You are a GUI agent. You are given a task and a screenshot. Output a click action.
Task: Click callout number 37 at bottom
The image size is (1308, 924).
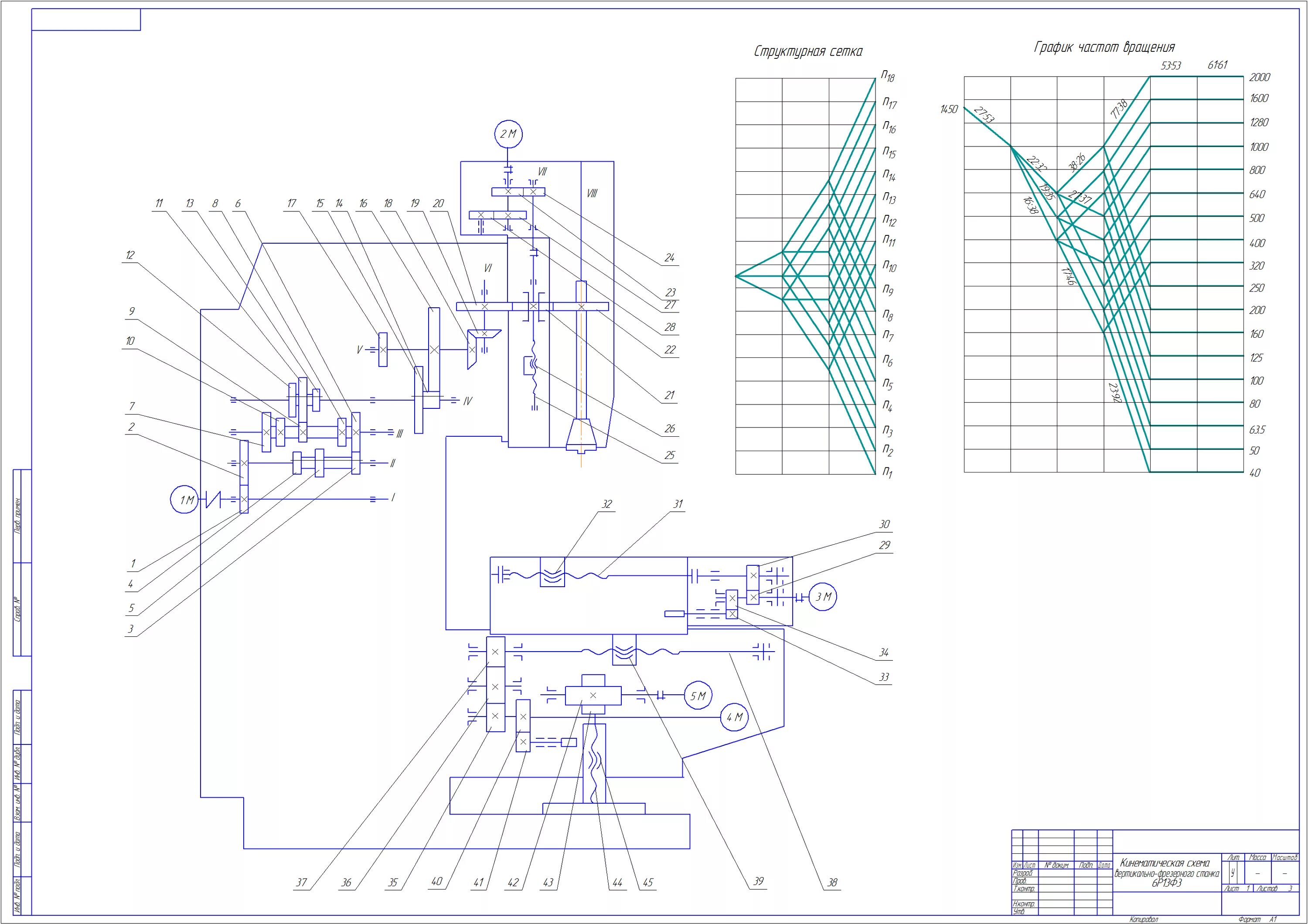pos(301,883)
